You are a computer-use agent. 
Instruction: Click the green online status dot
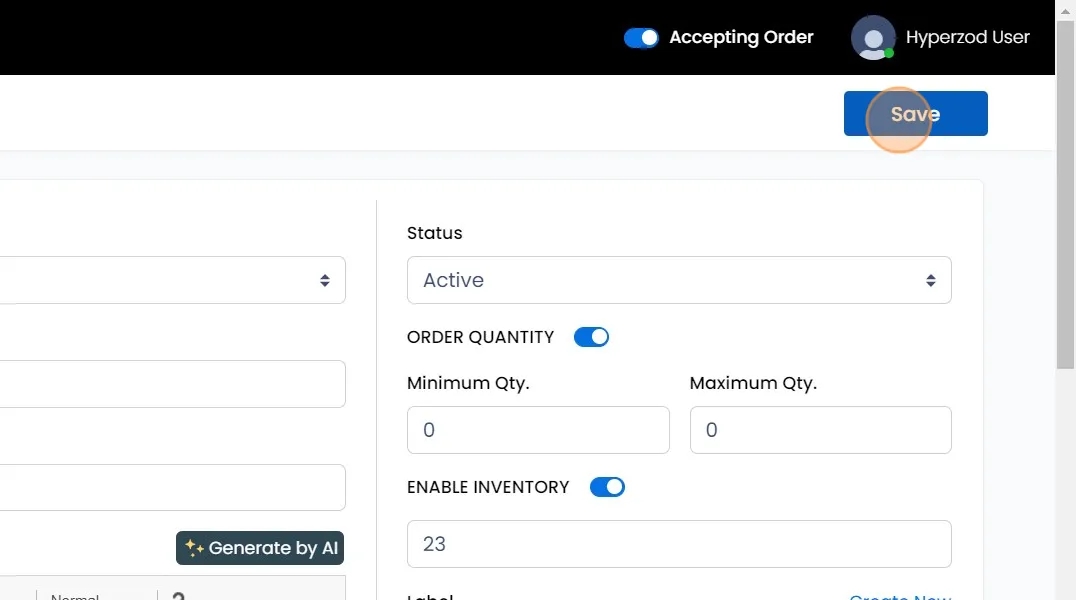[x=889, y=53]
